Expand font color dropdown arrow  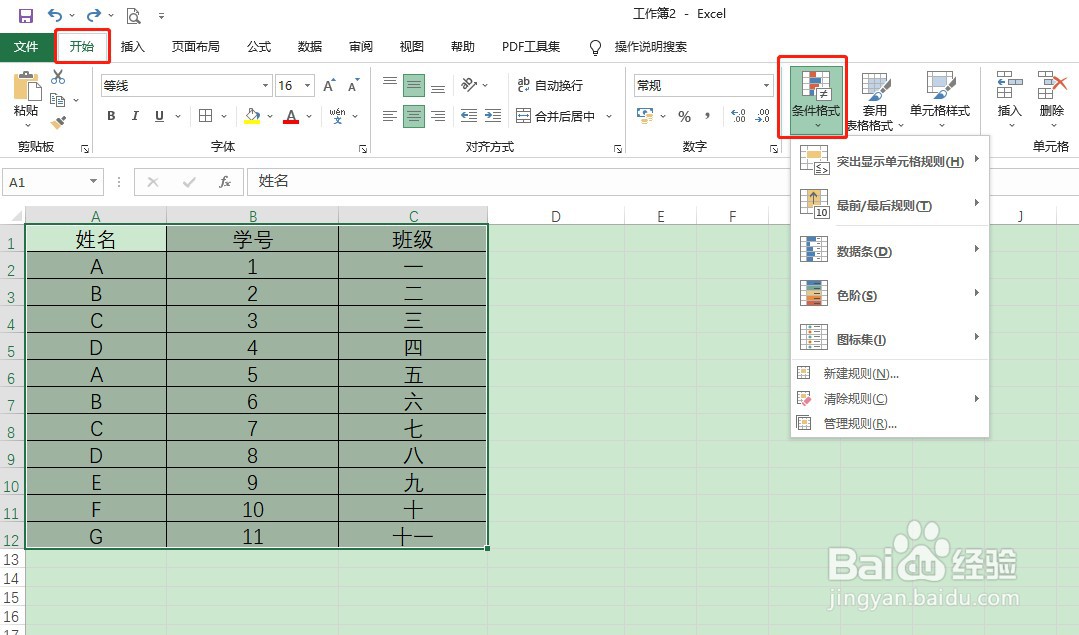point(309,116)
